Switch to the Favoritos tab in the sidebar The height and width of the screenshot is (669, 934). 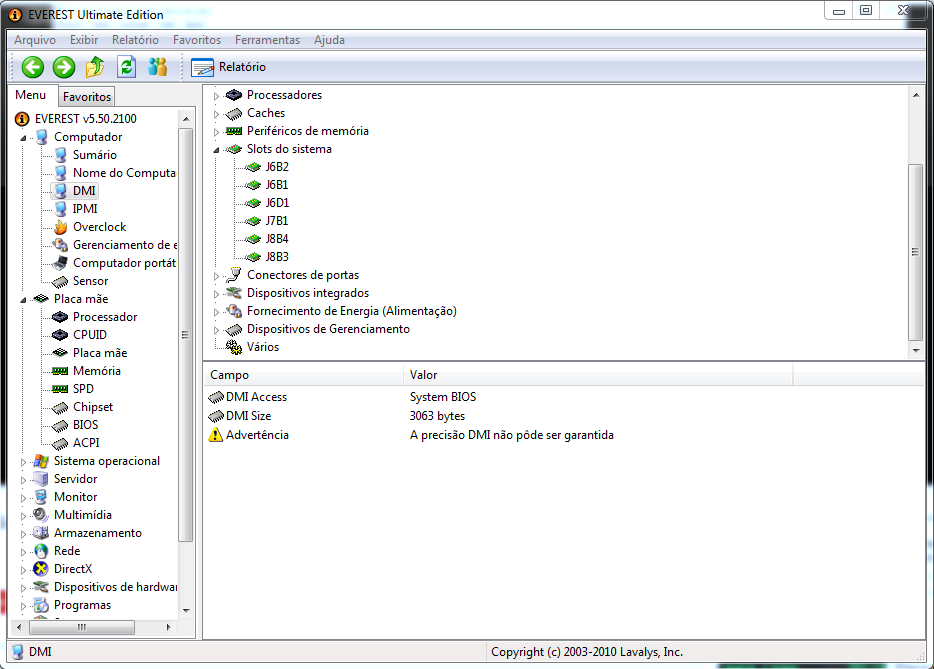87,97
